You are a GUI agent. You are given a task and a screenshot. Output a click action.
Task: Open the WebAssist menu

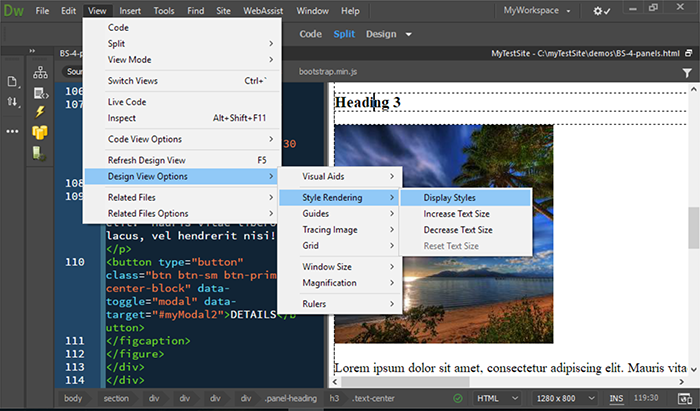tap(263, 11)
